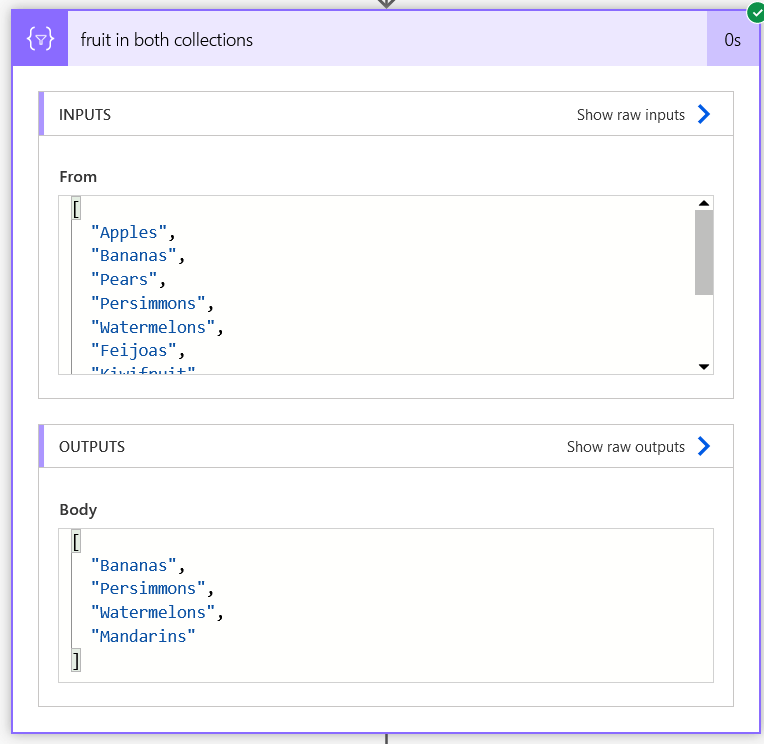Click the blue chevron beside Show raw outputs

coord(704,446)
